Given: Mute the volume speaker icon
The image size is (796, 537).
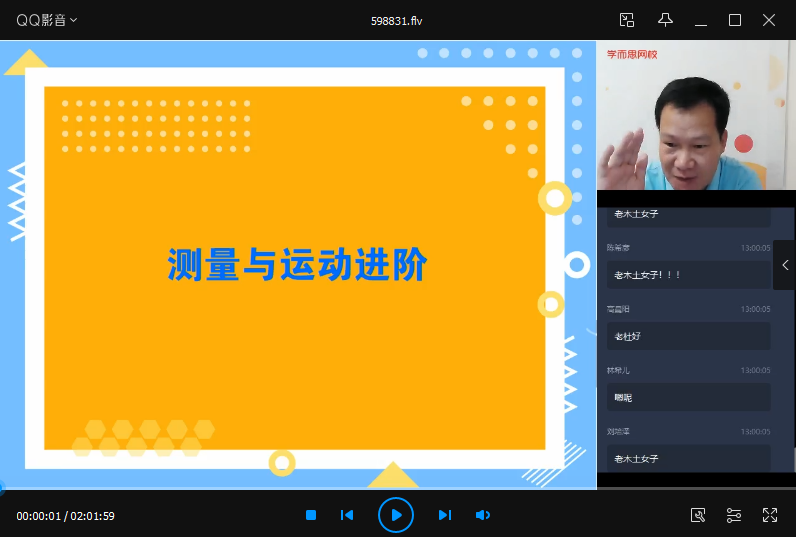Looking at the screenshot, I should [482, 515].
